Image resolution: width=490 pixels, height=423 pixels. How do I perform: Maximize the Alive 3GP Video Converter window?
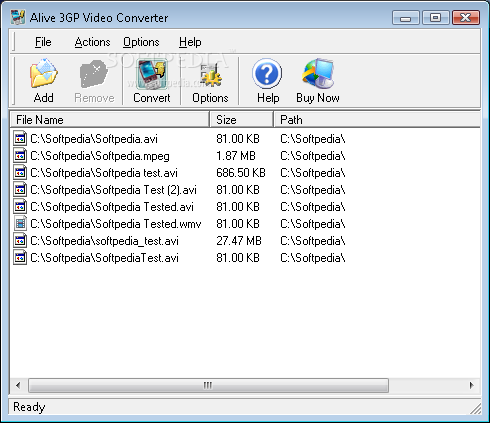(x=435, y=18)
